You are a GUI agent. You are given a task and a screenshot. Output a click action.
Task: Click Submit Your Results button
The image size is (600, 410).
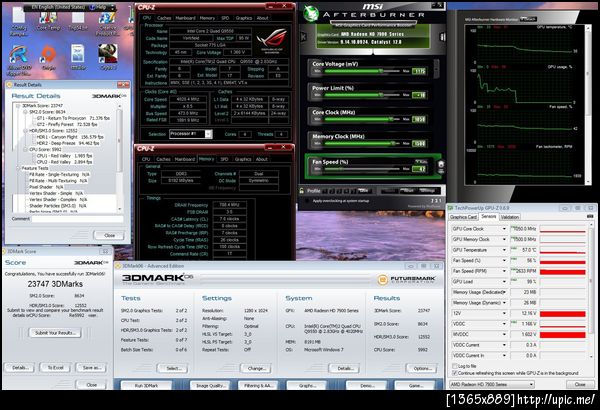tap(55, 333)
